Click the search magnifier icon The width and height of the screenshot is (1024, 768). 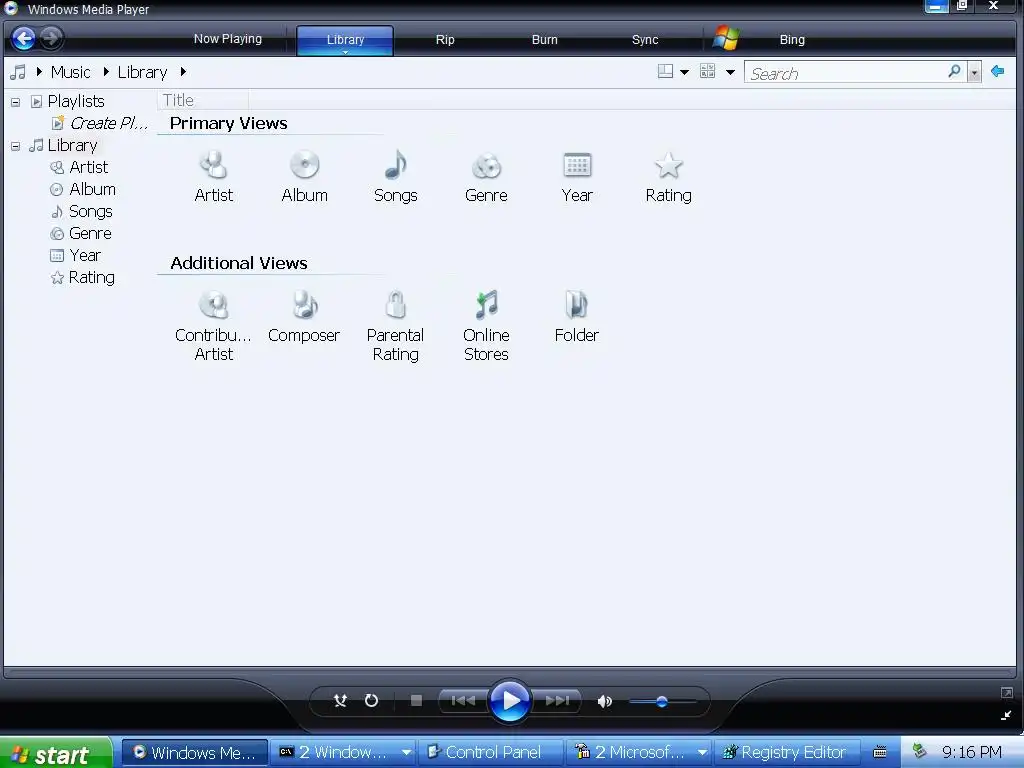(954, 71)
